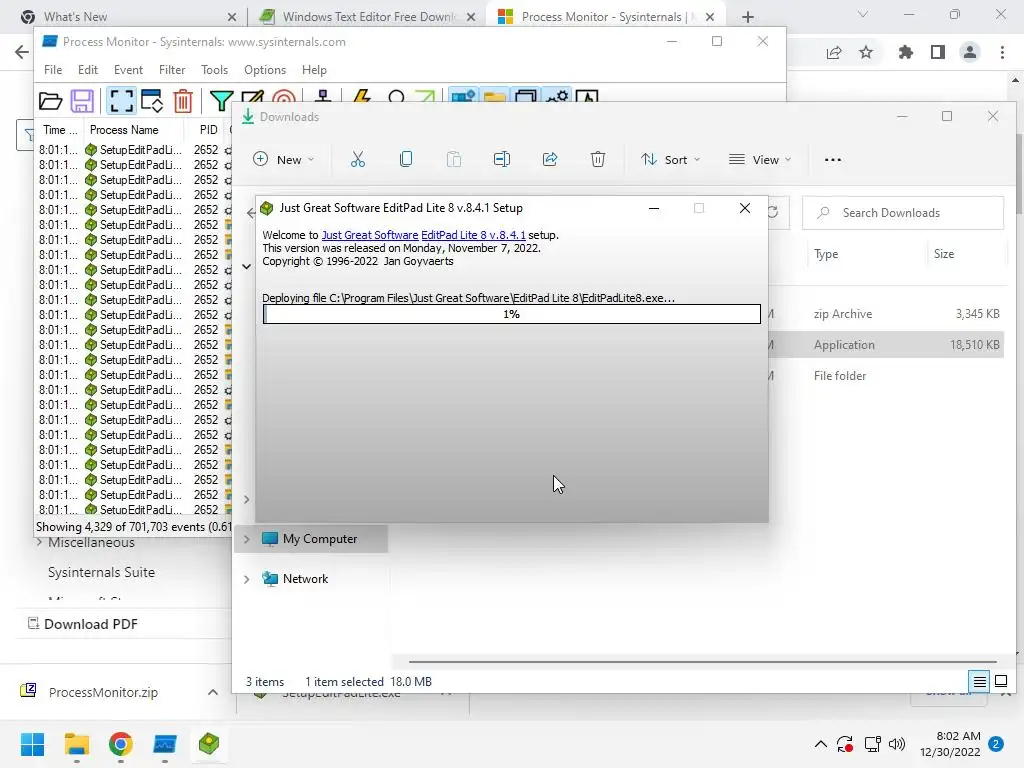Open Process Monitor Options menu
The width and height of the screenshot is (1024, 768).
pos(264,70)
